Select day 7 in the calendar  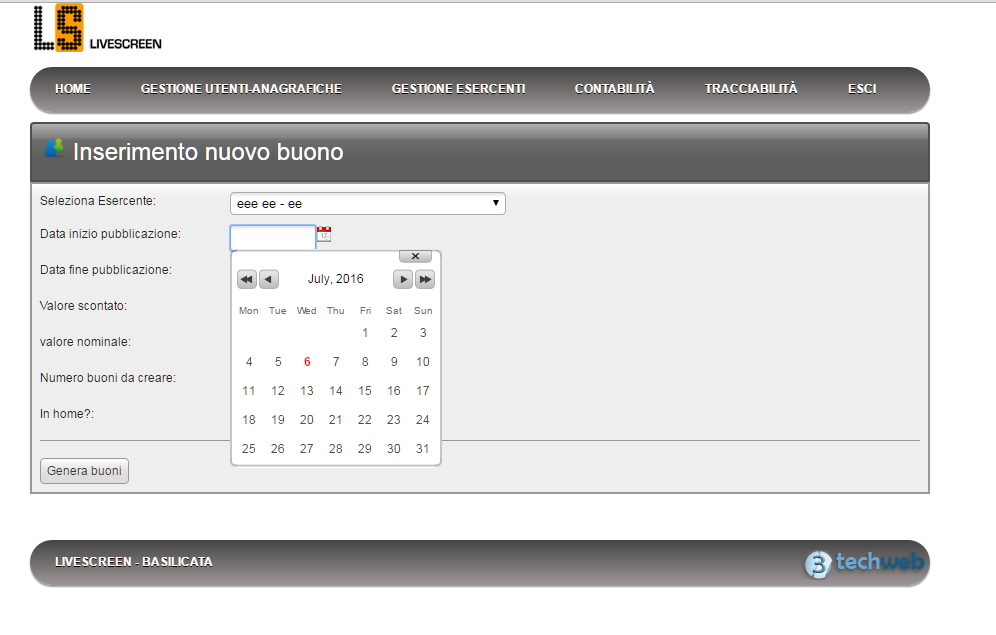click(336, 362)
